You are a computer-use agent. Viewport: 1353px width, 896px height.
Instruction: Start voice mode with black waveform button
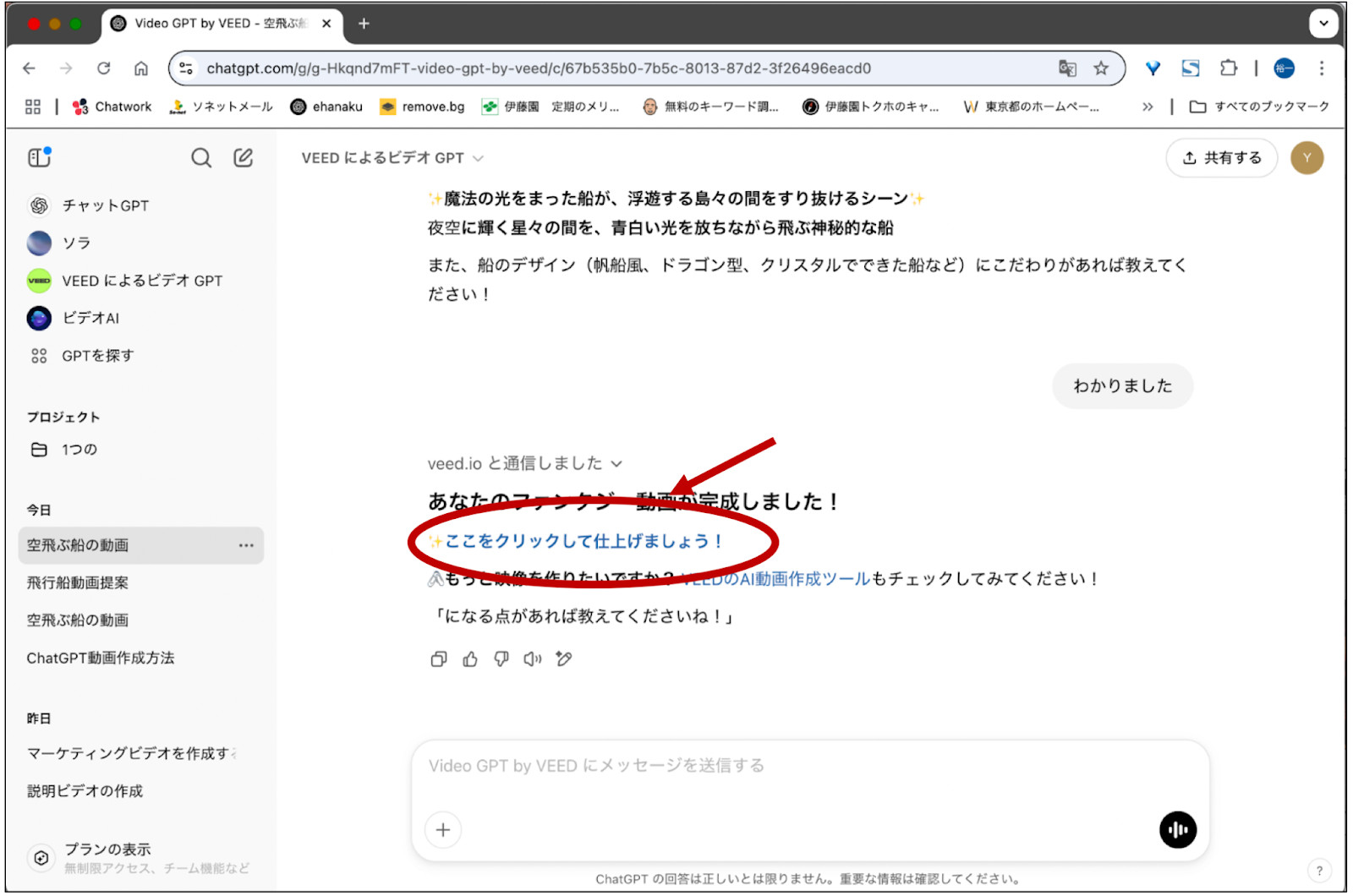click(x=1178, y=830)
